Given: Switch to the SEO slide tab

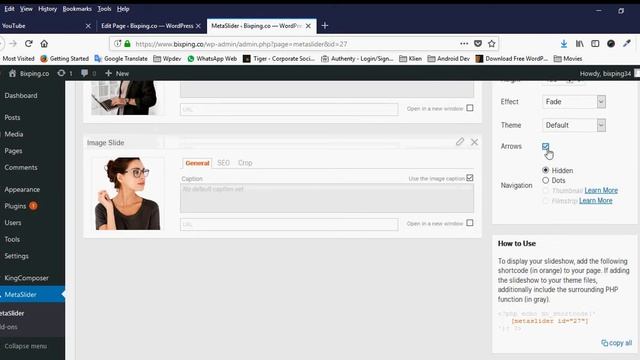Looking at the screenshot, I should (x=223, y=163).
